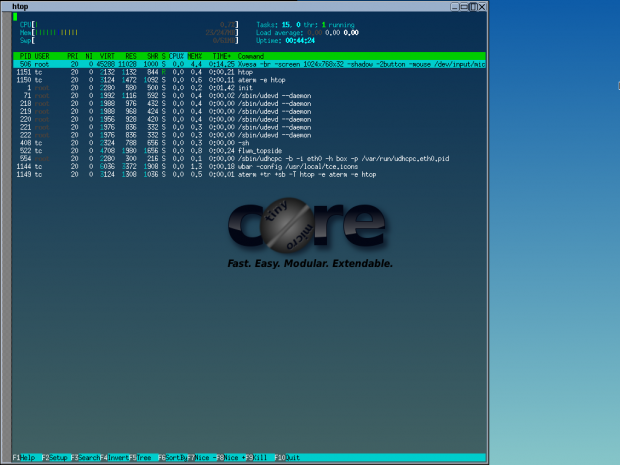Activate F3 Search in htop footer
The image size is (620, 465).
[85, 457]
